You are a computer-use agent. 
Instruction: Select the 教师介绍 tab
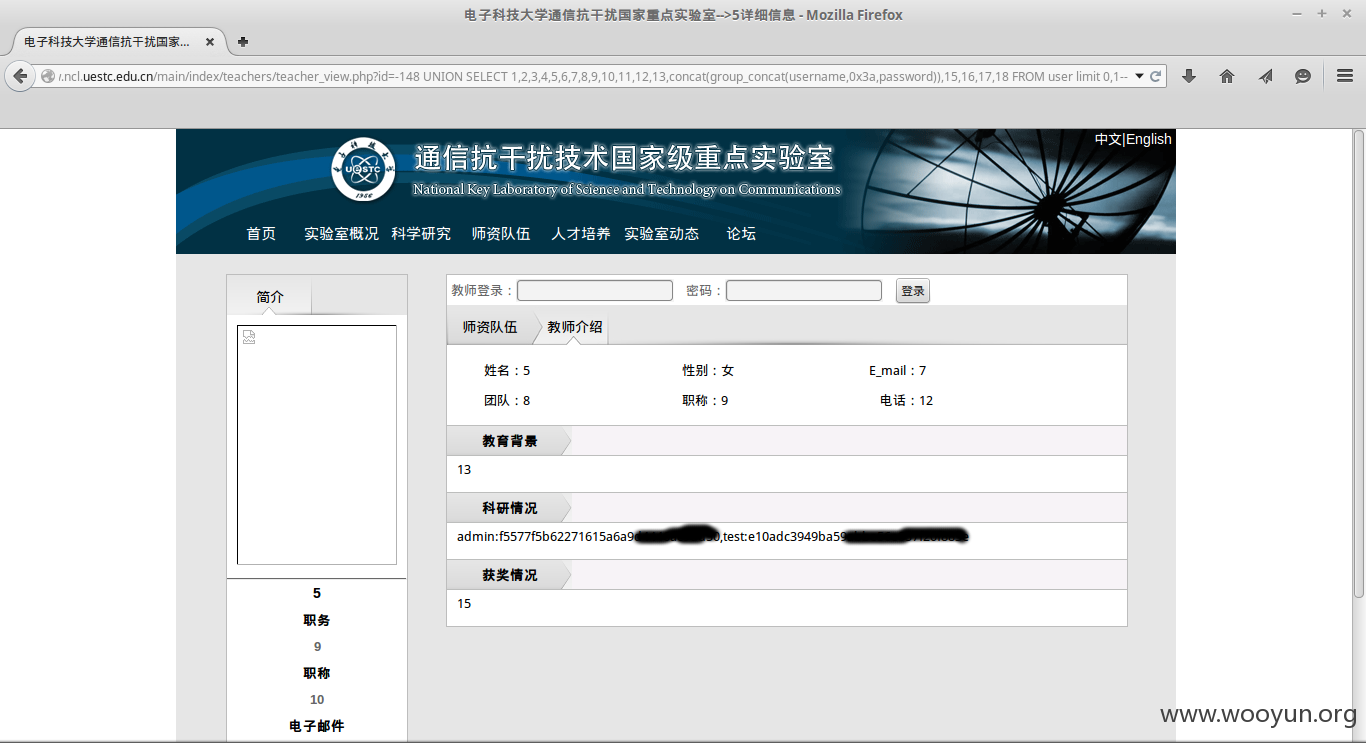575,327
